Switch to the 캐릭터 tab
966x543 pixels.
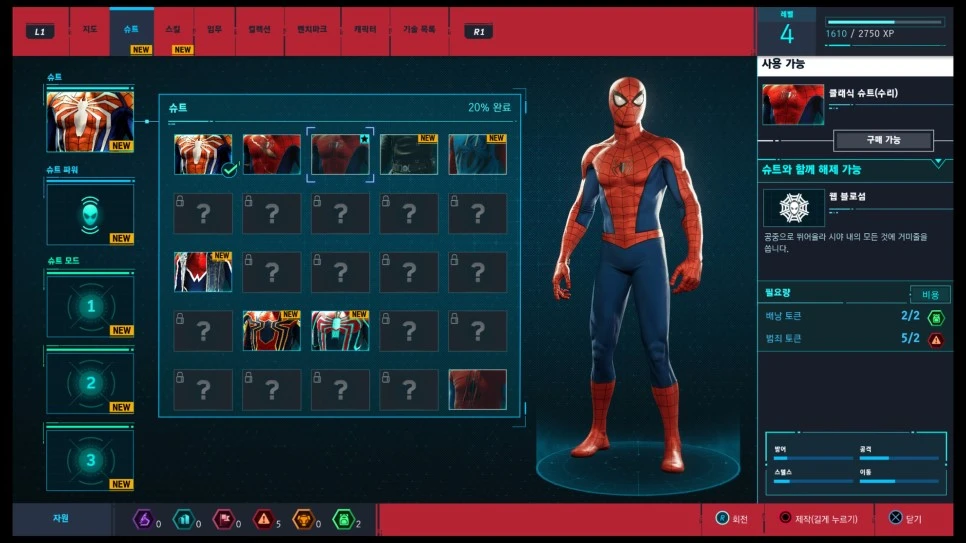tap(365, 30)
